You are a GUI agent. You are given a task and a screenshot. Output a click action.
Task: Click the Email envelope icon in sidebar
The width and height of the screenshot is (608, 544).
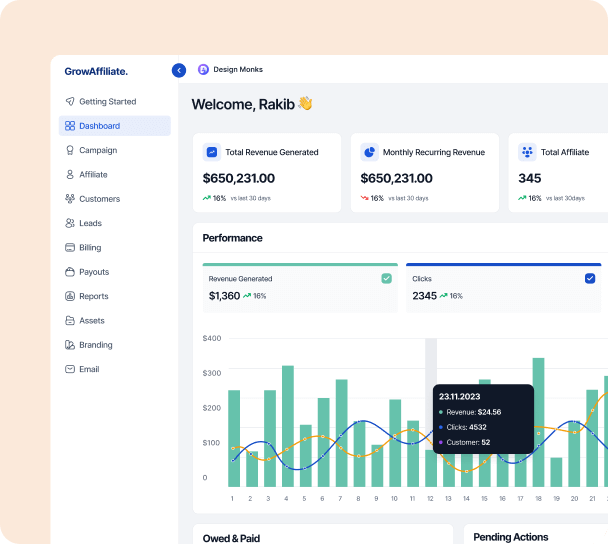[70, 369]
